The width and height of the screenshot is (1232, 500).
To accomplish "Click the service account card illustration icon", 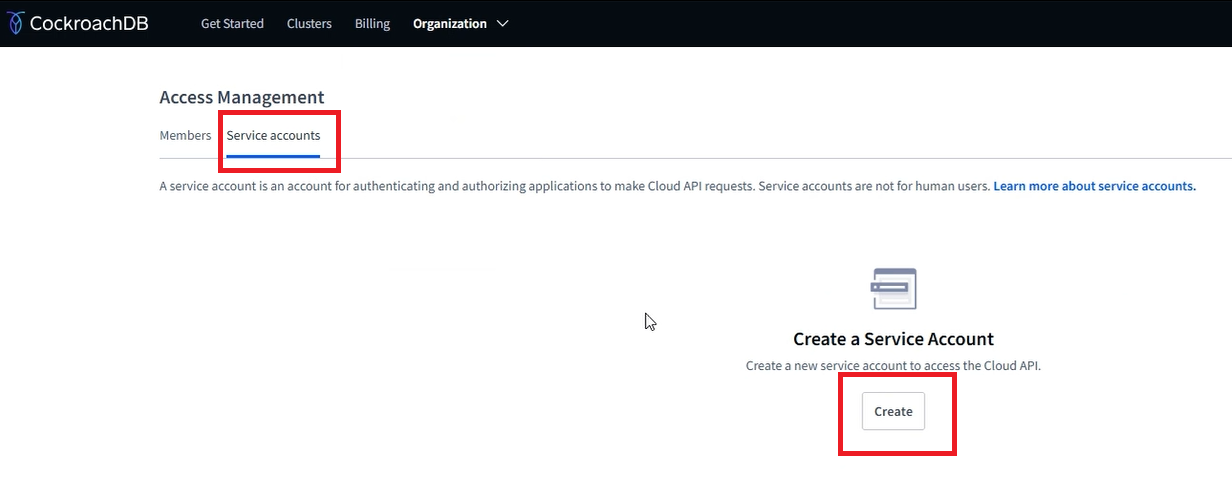I will coord(893,289).
